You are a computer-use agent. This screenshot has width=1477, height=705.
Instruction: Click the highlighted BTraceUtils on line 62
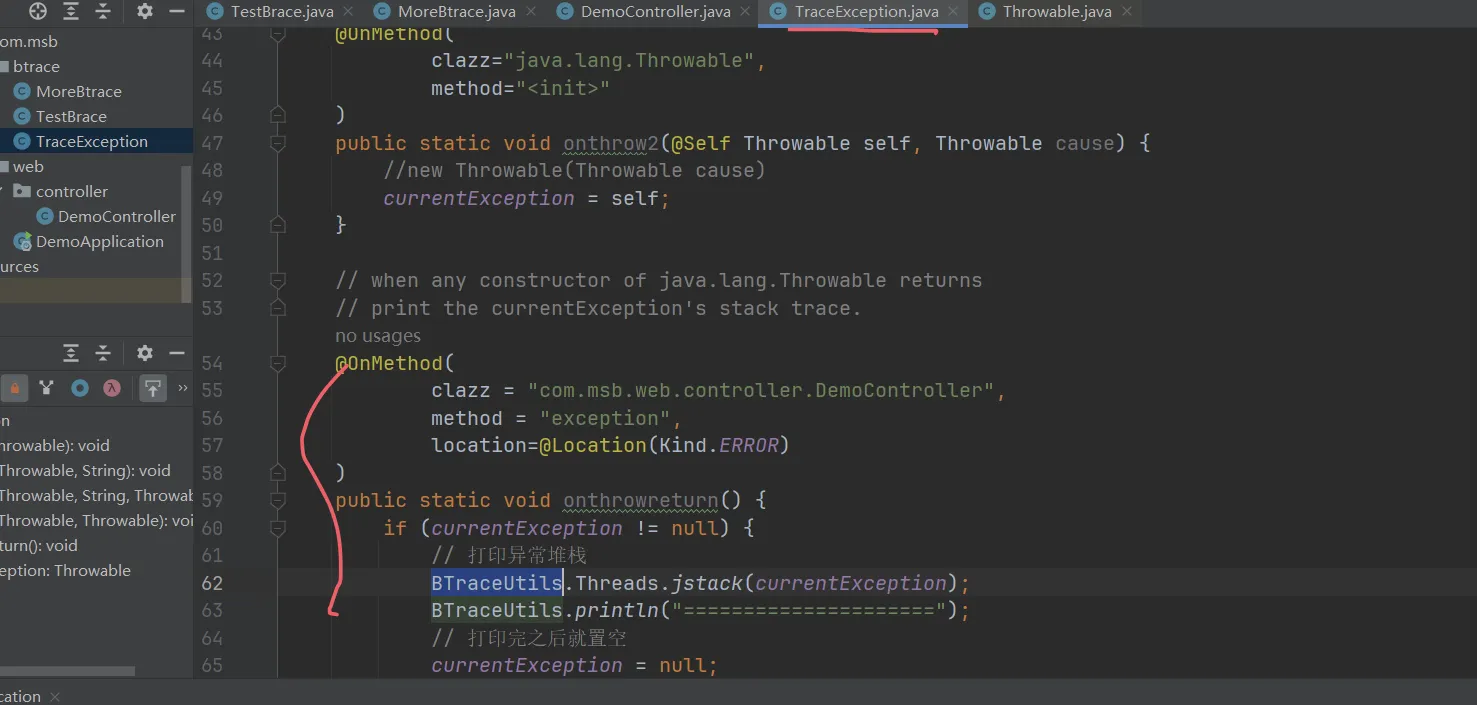click(x=497, y=582)
